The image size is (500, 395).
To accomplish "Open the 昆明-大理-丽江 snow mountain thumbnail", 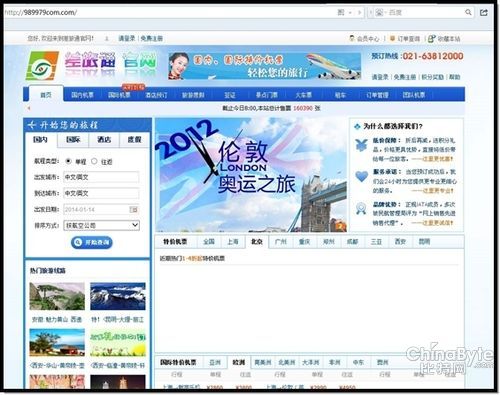I will 118,296.
